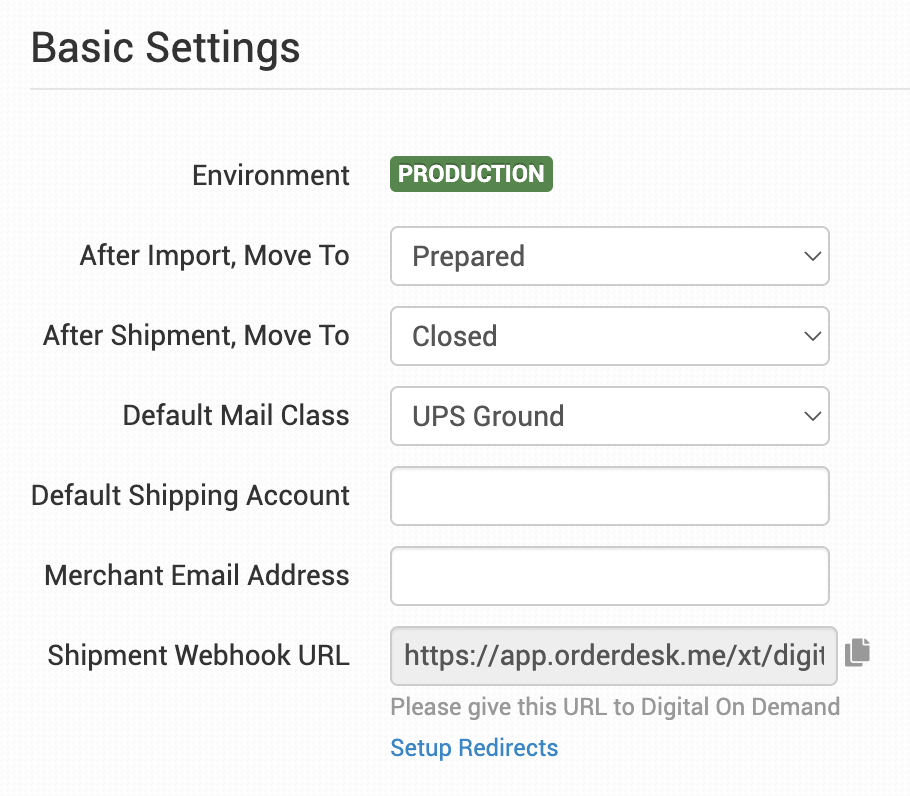The width and height of the screenshot is (910, 796).
Task: Click the read-only webhook URL text box
Action: [613, 656]
